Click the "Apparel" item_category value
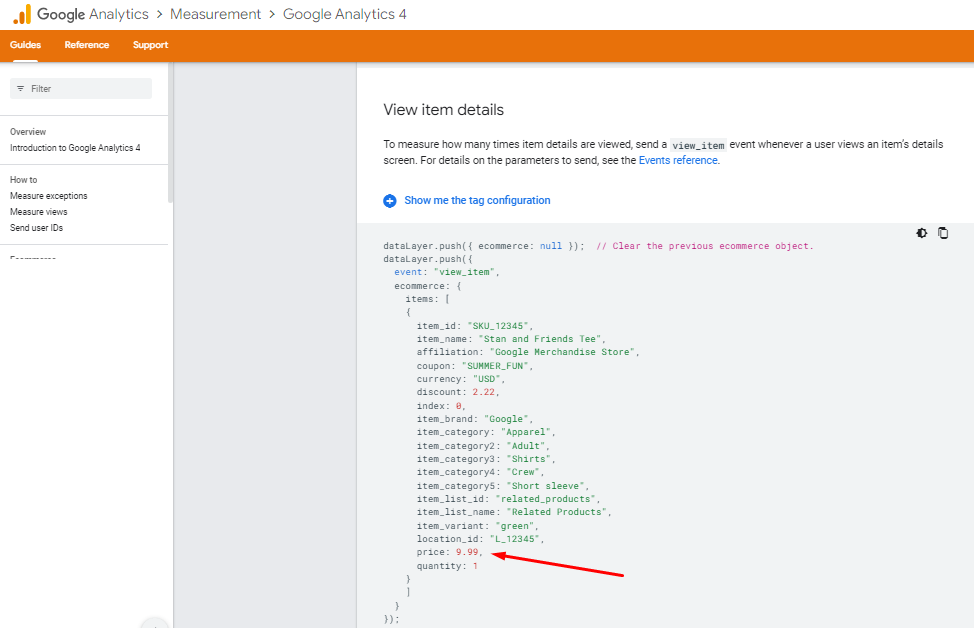 528,432
